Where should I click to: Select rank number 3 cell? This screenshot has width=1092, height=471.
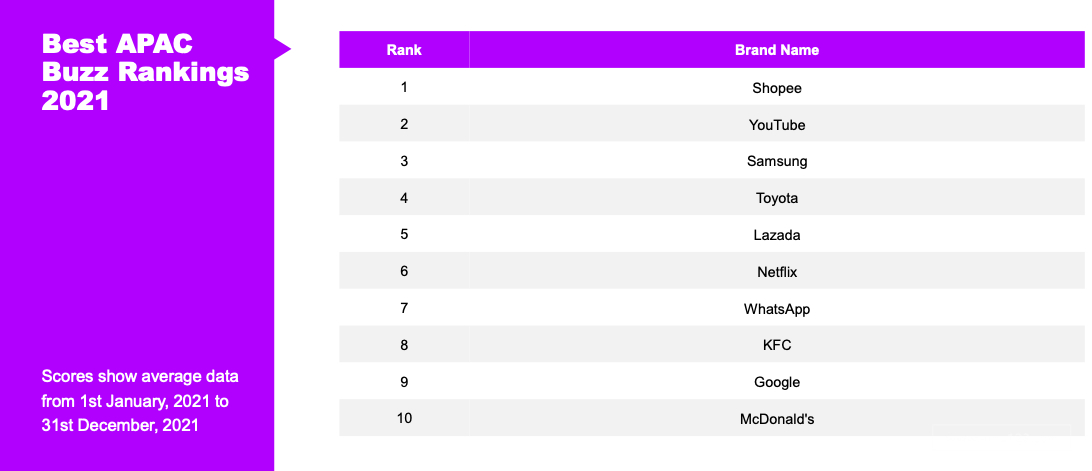pos(404,161)
